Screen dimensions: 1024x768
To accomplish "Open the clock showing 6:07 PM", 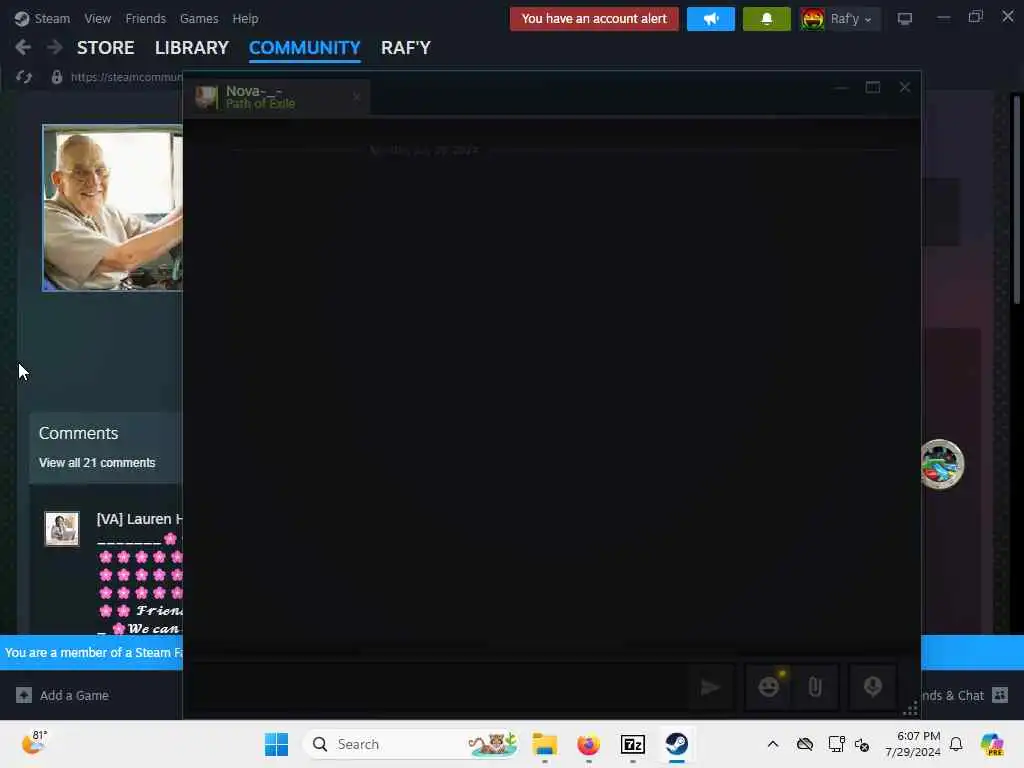I will click(x=912, y=744).
